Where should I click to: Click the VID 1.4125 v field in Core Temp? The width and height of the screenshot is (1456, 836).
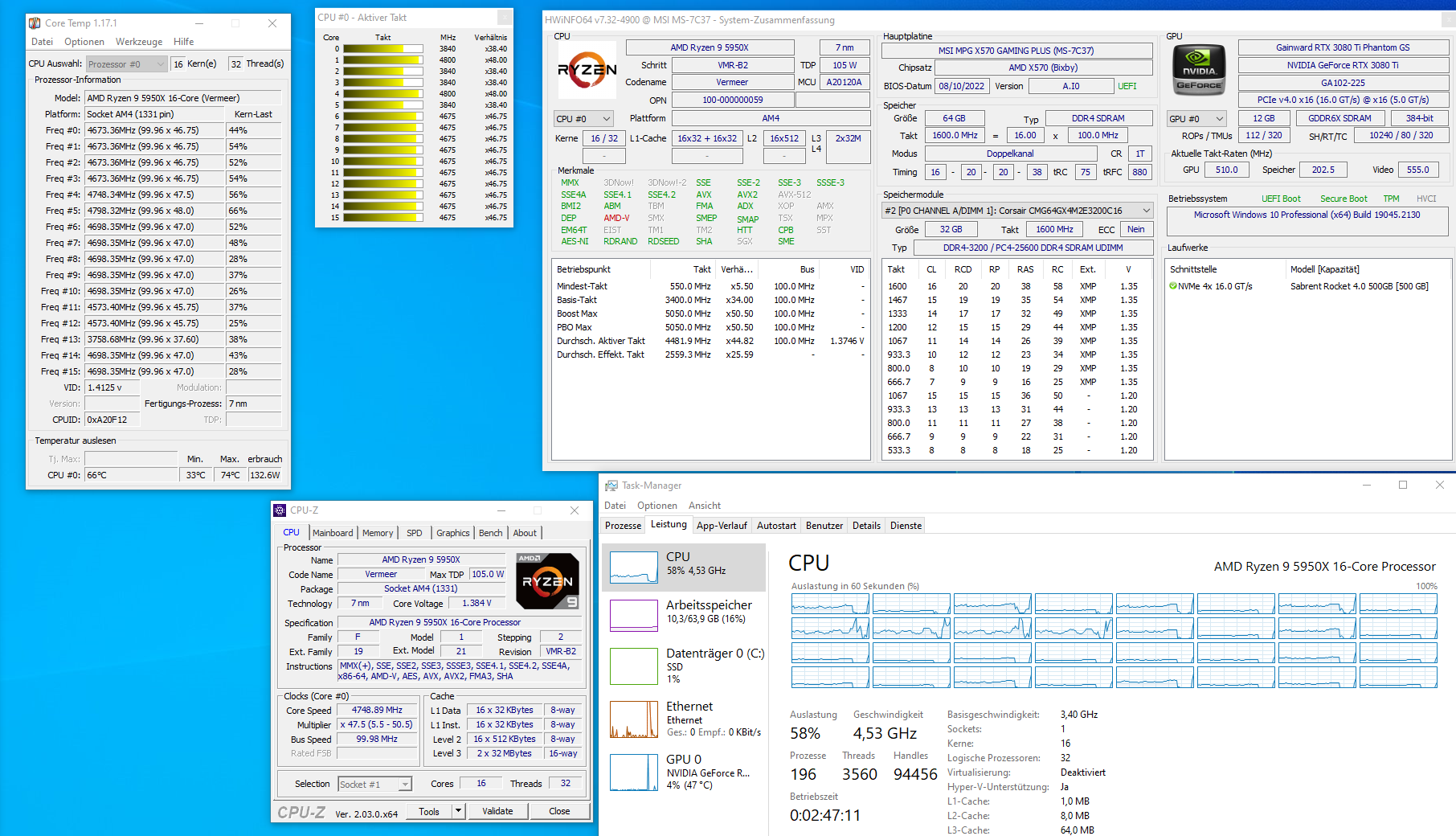click(112, 387)
